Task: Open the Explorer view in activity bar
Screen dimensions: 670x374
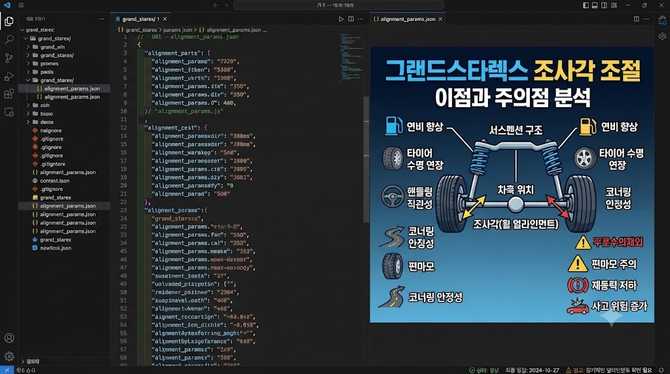Action: [x=9, y=21]
